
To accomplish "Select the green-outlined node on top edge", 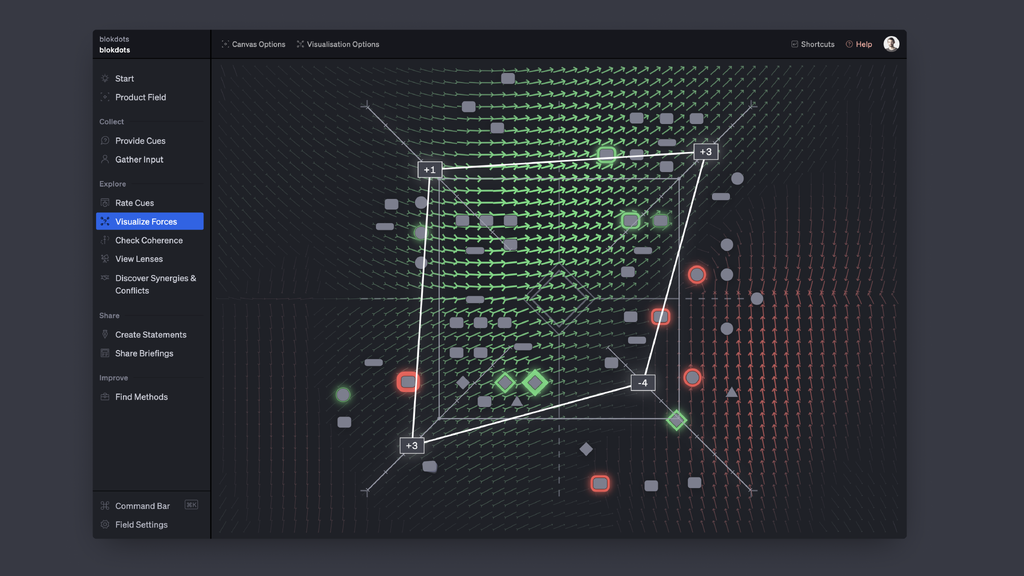I will 607,154.
